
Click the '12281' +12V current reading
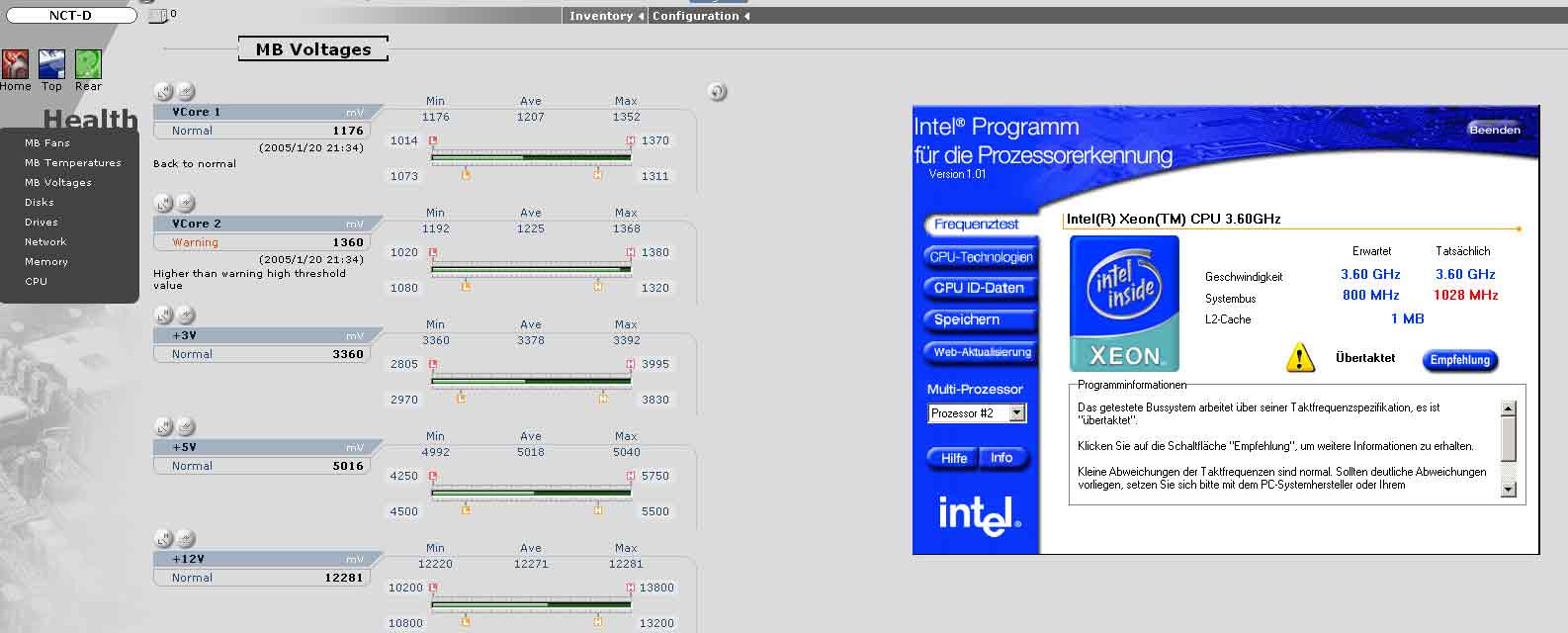click(x=344, y=578)
